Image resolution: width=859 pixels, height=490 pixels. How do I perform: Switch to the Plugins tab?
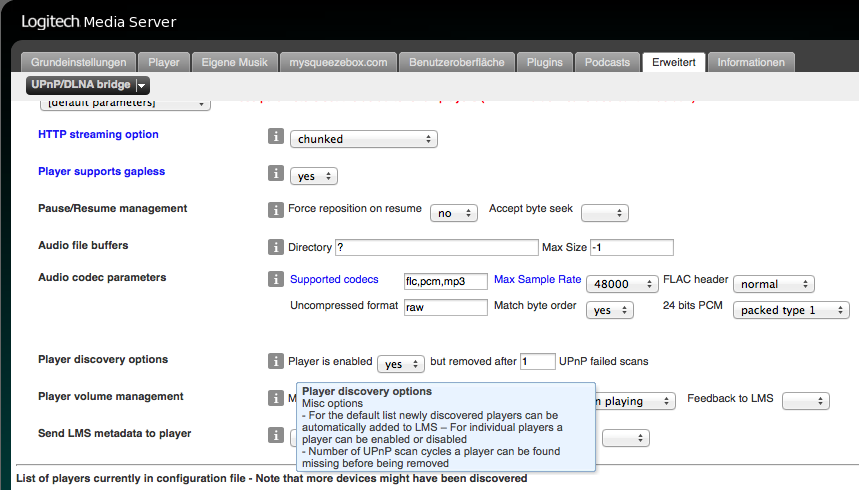pyautogui.click(x=547, y=62)
